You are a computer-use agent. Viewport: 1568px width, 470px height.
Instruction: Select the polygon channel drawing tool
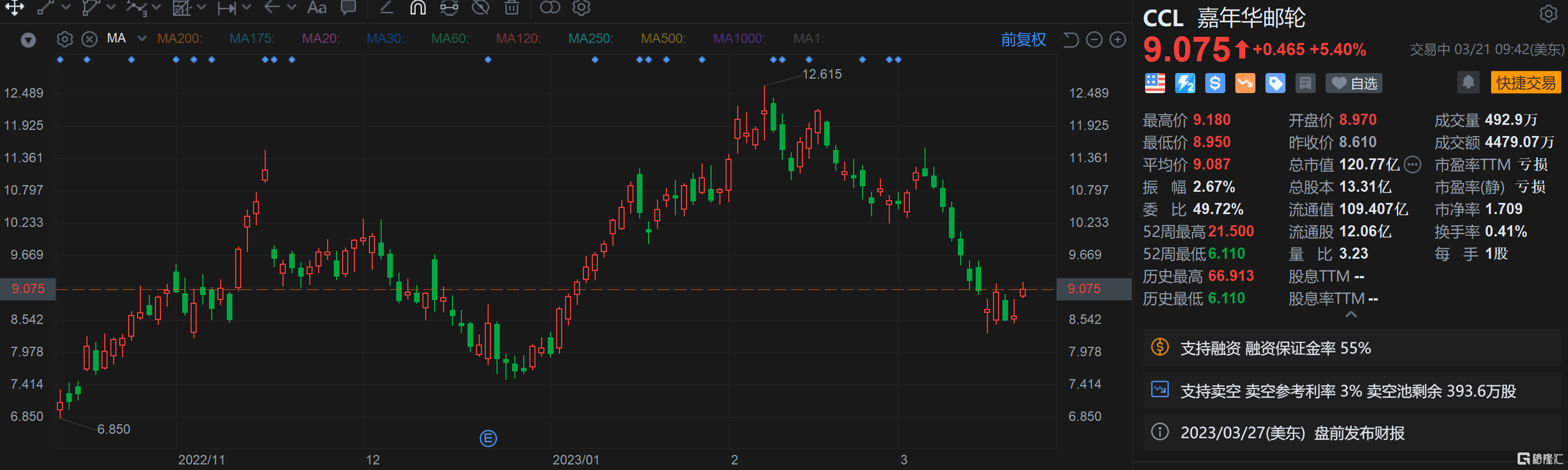[90, 7]
